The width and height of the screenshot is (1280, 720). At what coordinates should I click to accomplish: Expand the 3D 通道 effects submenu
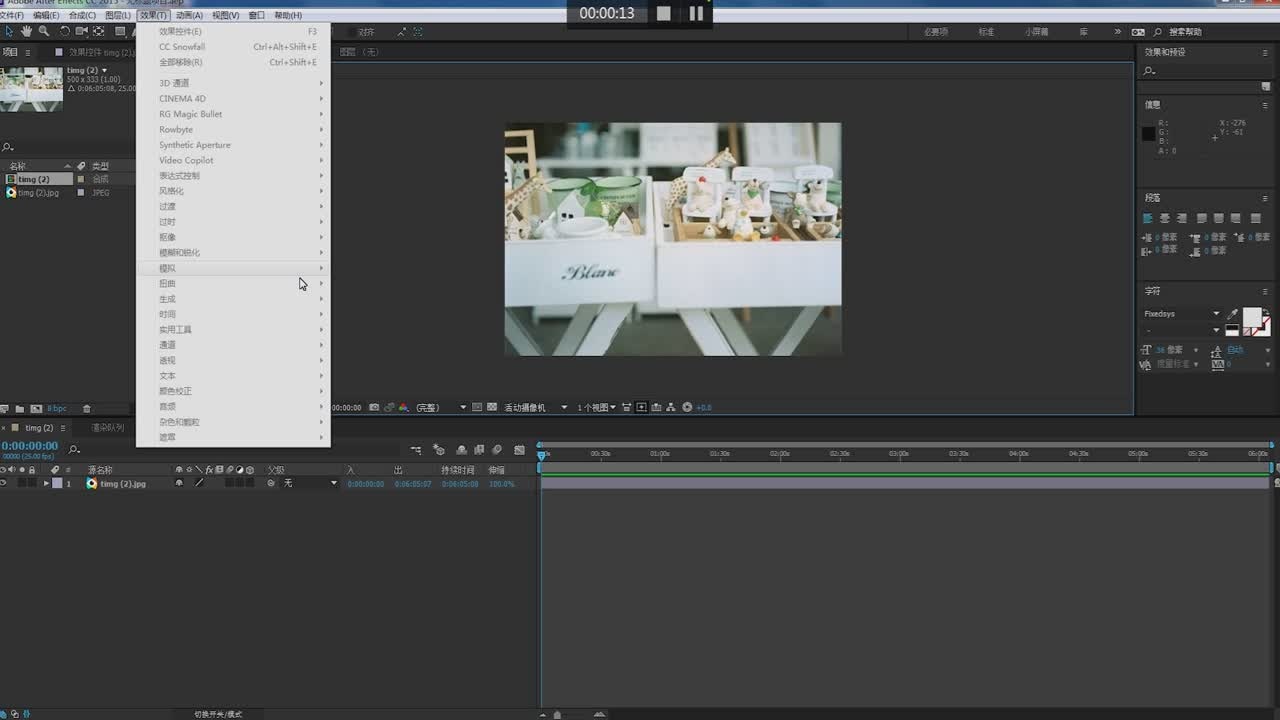(x=233, y=83)
